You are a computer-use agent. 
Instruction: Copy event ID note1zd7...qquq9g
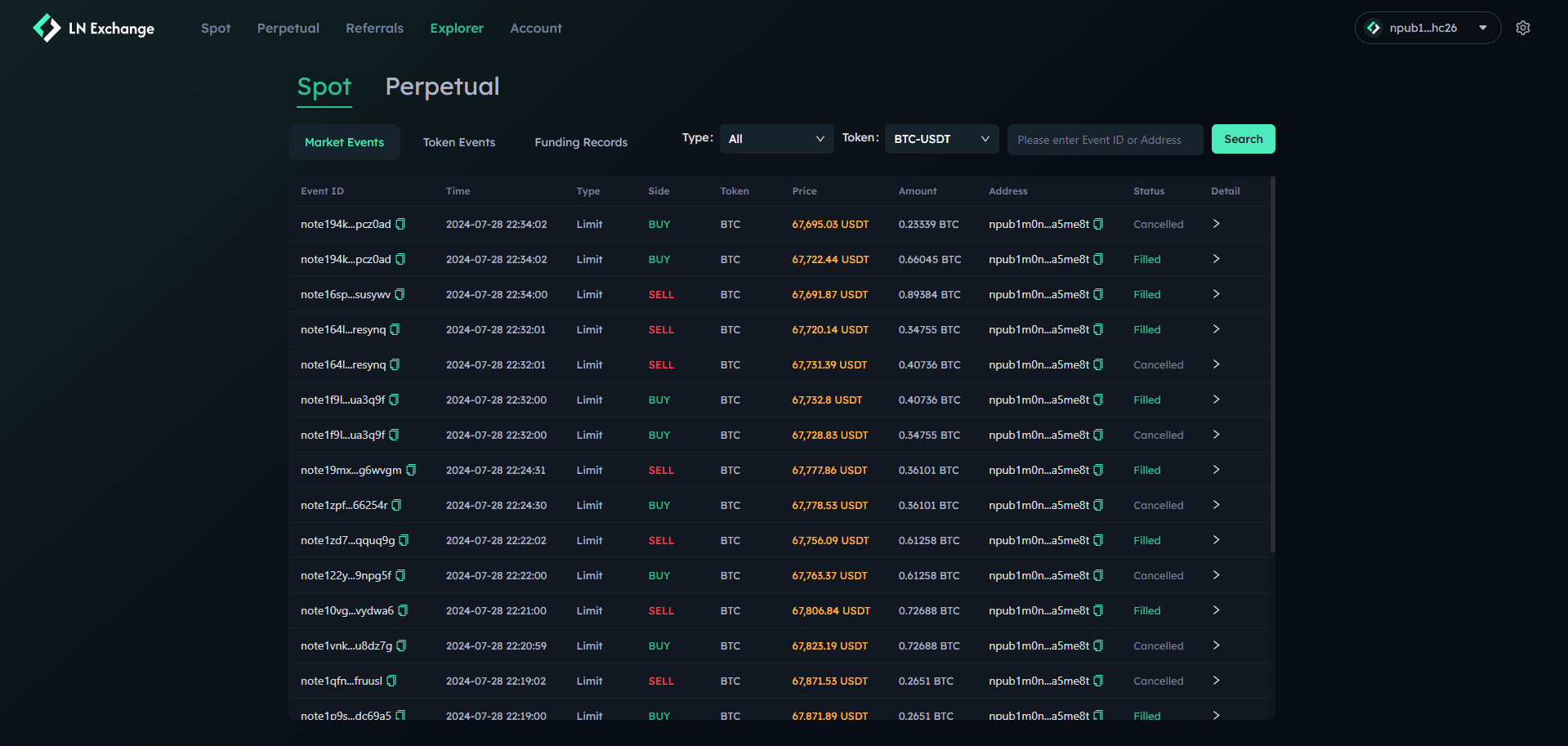click(404, 540)
